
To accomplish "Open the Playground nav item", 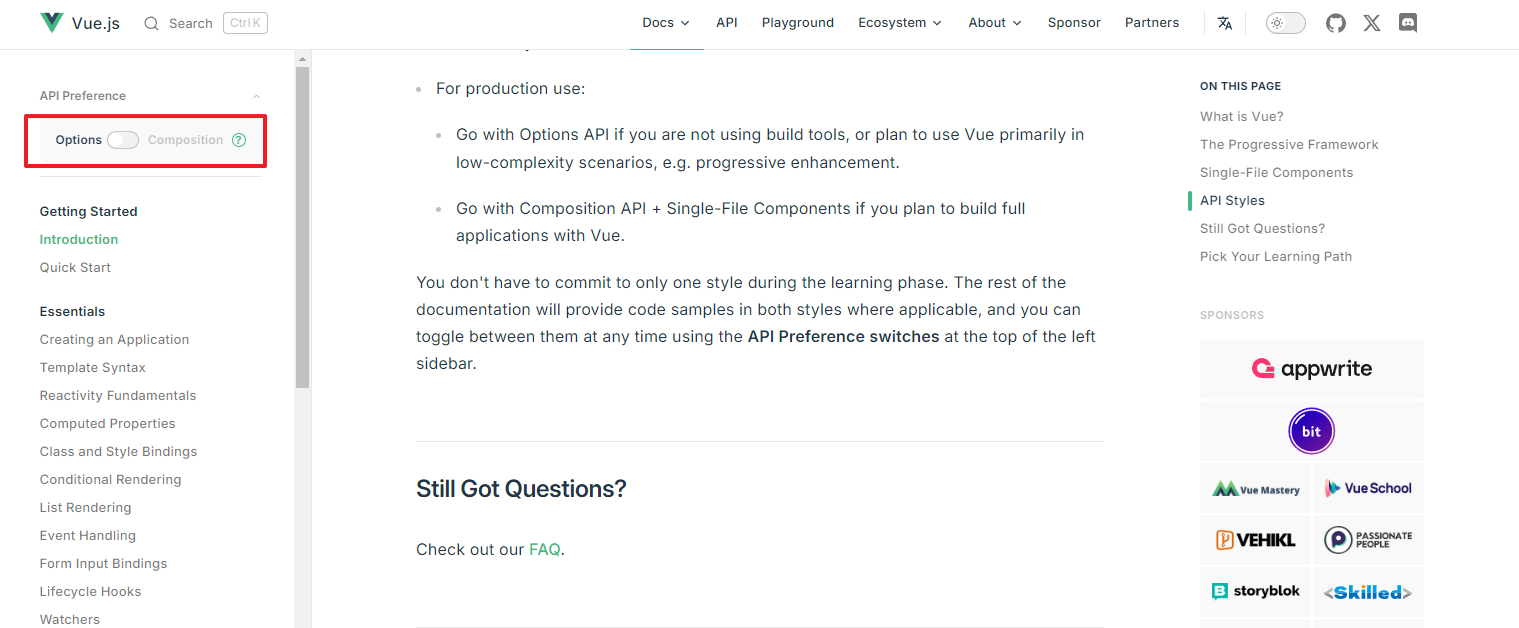I will 797,23.
